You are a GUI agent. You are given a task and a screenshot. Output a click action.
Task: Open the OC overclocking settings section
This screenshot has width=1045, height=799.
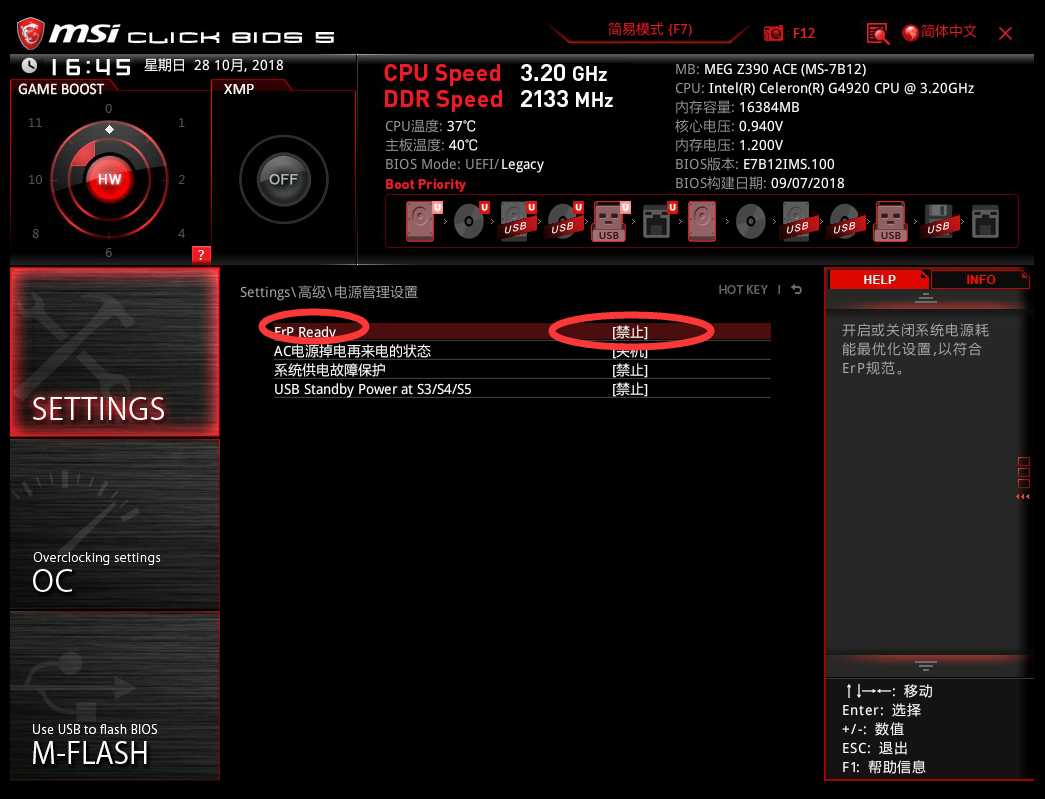(115, 524)
